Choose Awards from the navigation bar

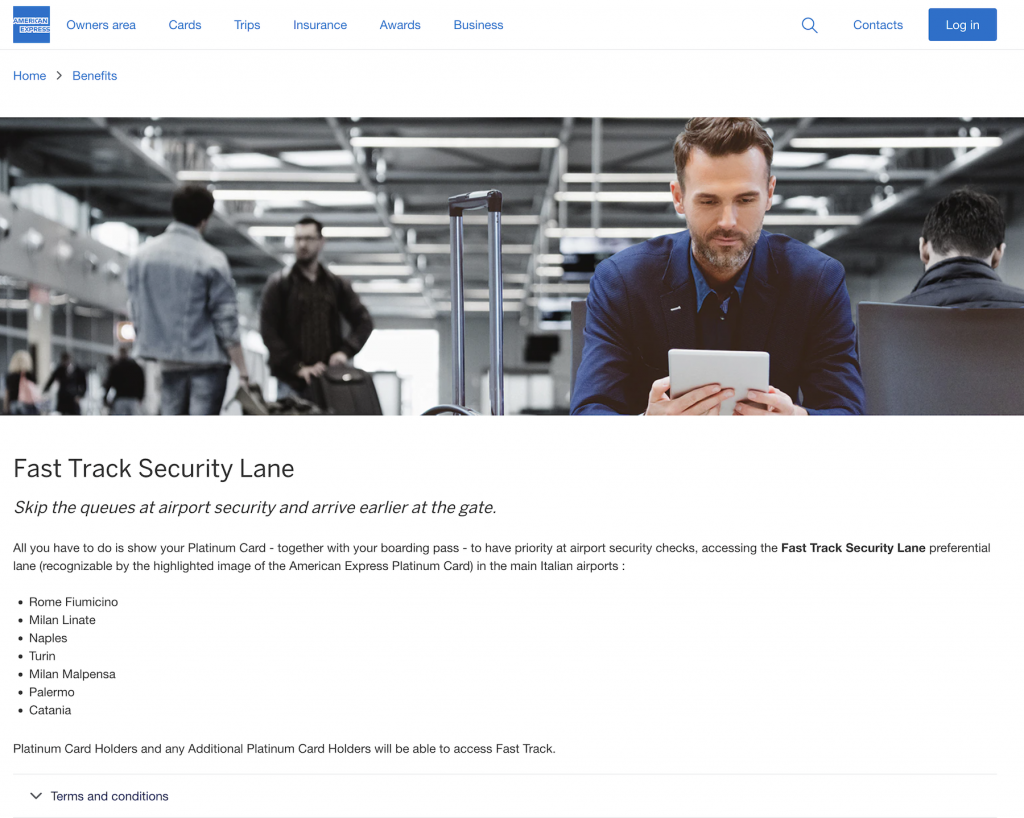click(400, 25)
